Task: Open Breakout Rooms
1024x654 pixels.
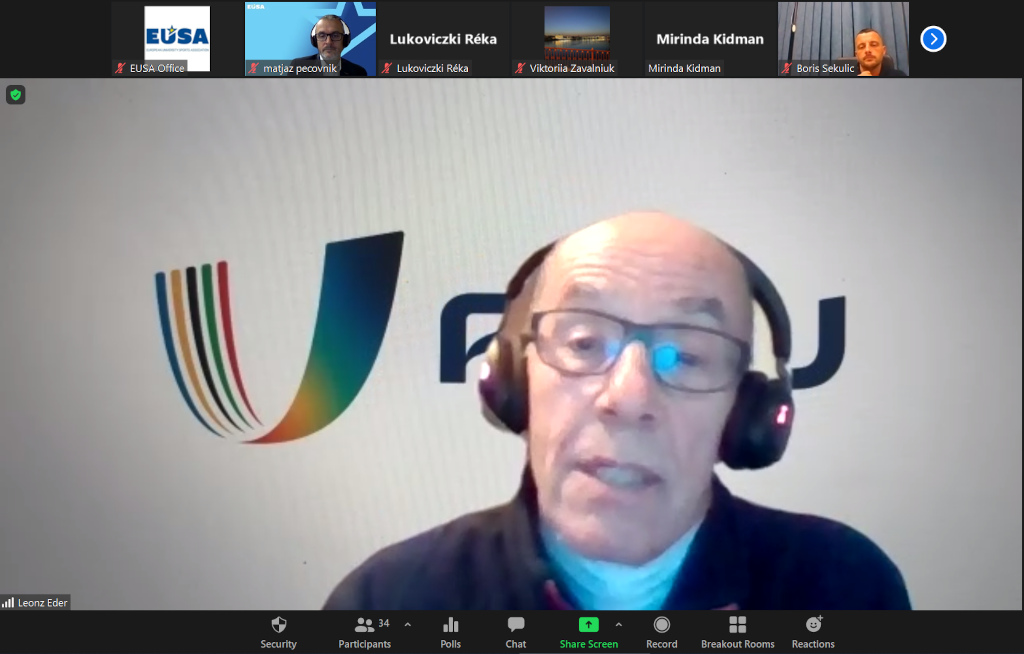Action: click(737, 631)
